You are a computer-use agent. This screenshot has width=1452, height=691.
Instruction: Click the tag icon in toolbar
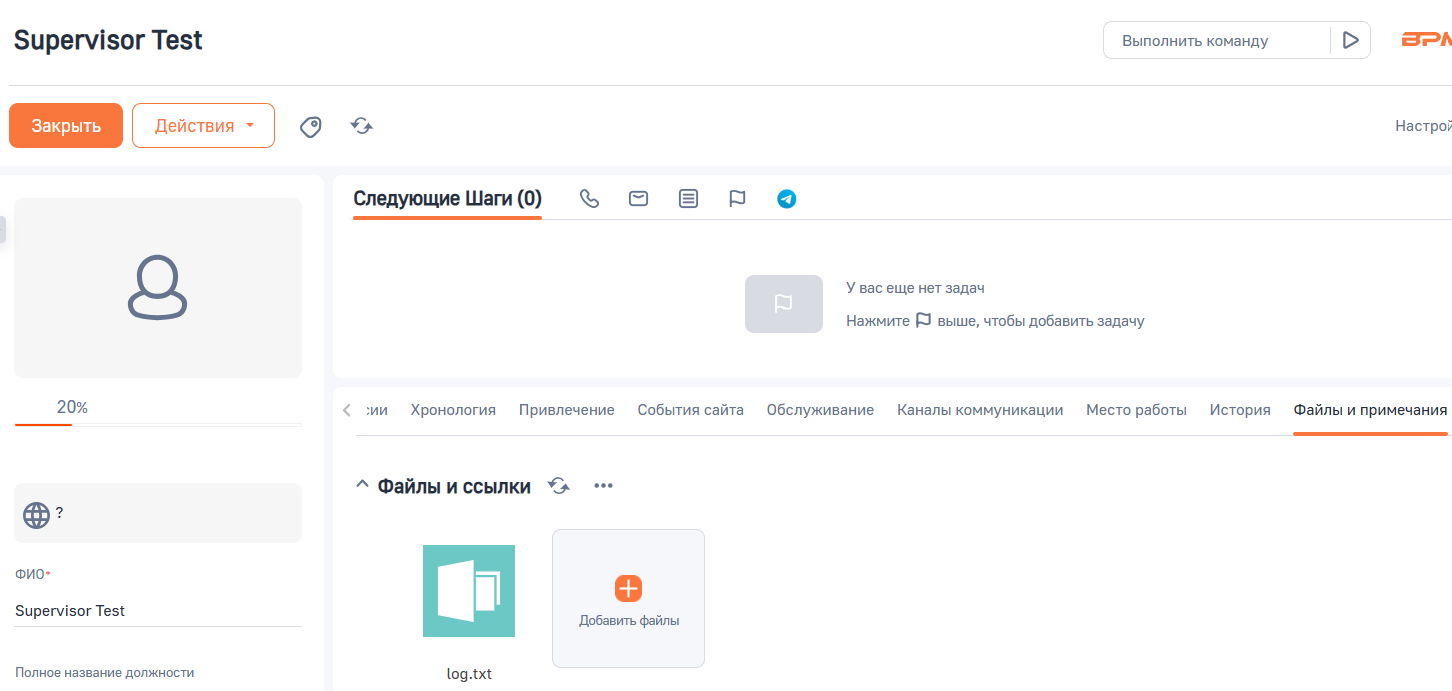coord(311,127)
